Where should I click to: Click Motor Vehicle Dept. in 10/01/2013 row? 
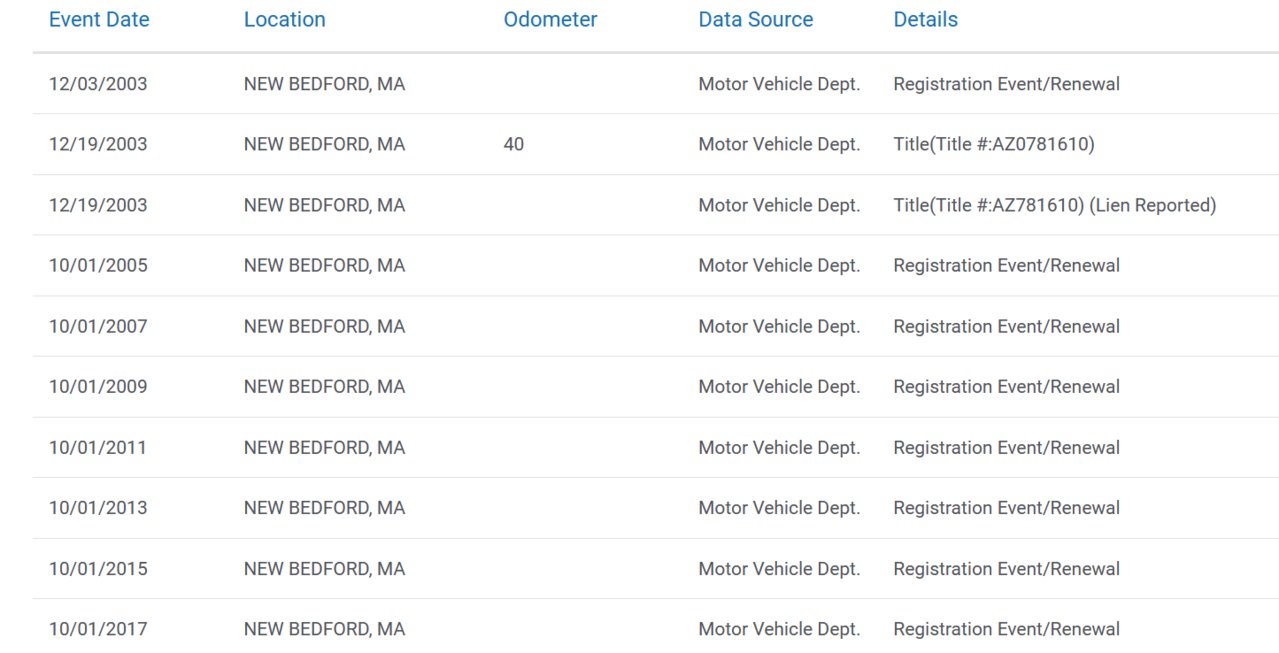click(779, 508)
